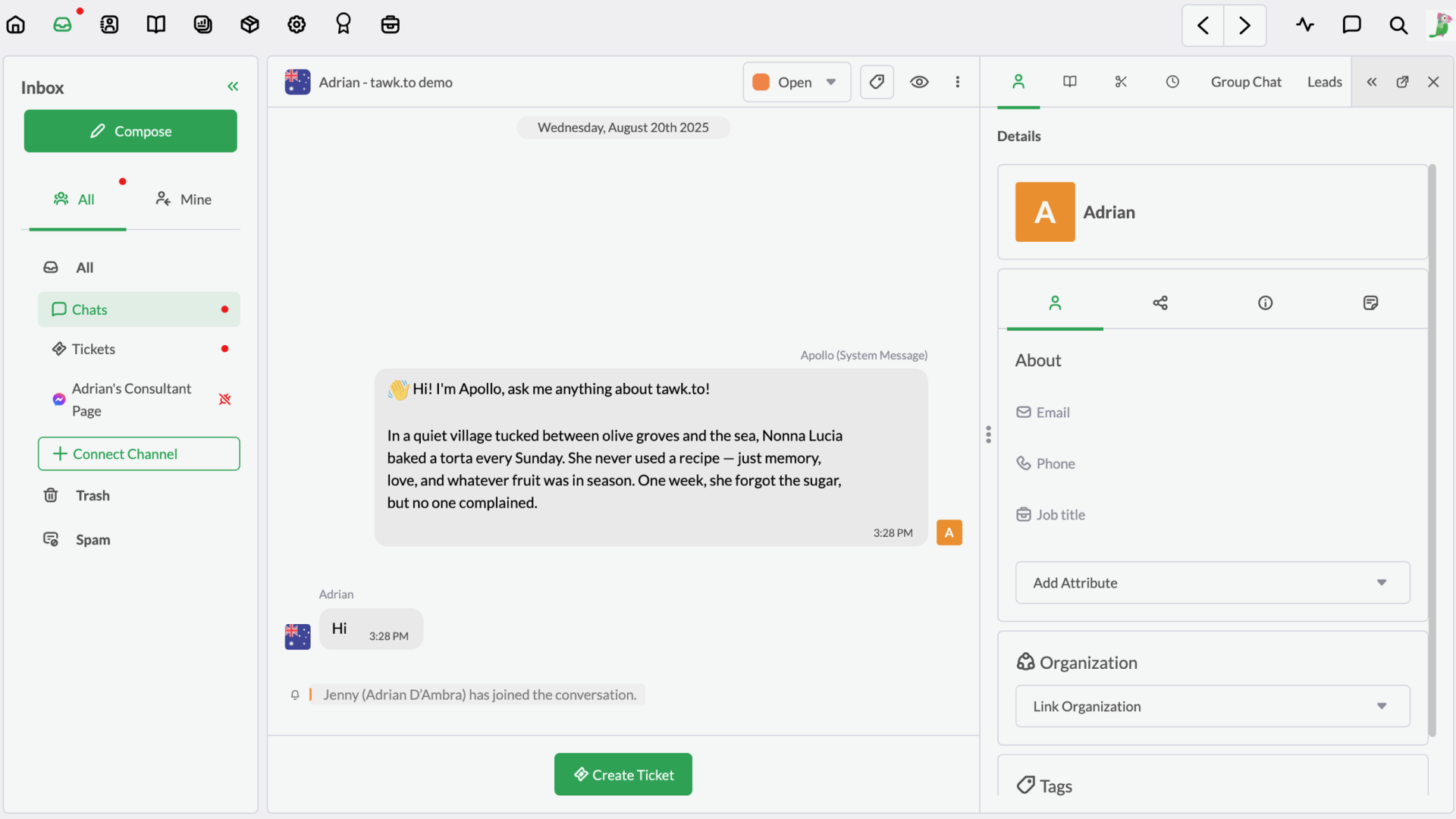Switch to the Group Chat tab
The width and height of the screenshot is (1456, 819).
point(1246,81)
